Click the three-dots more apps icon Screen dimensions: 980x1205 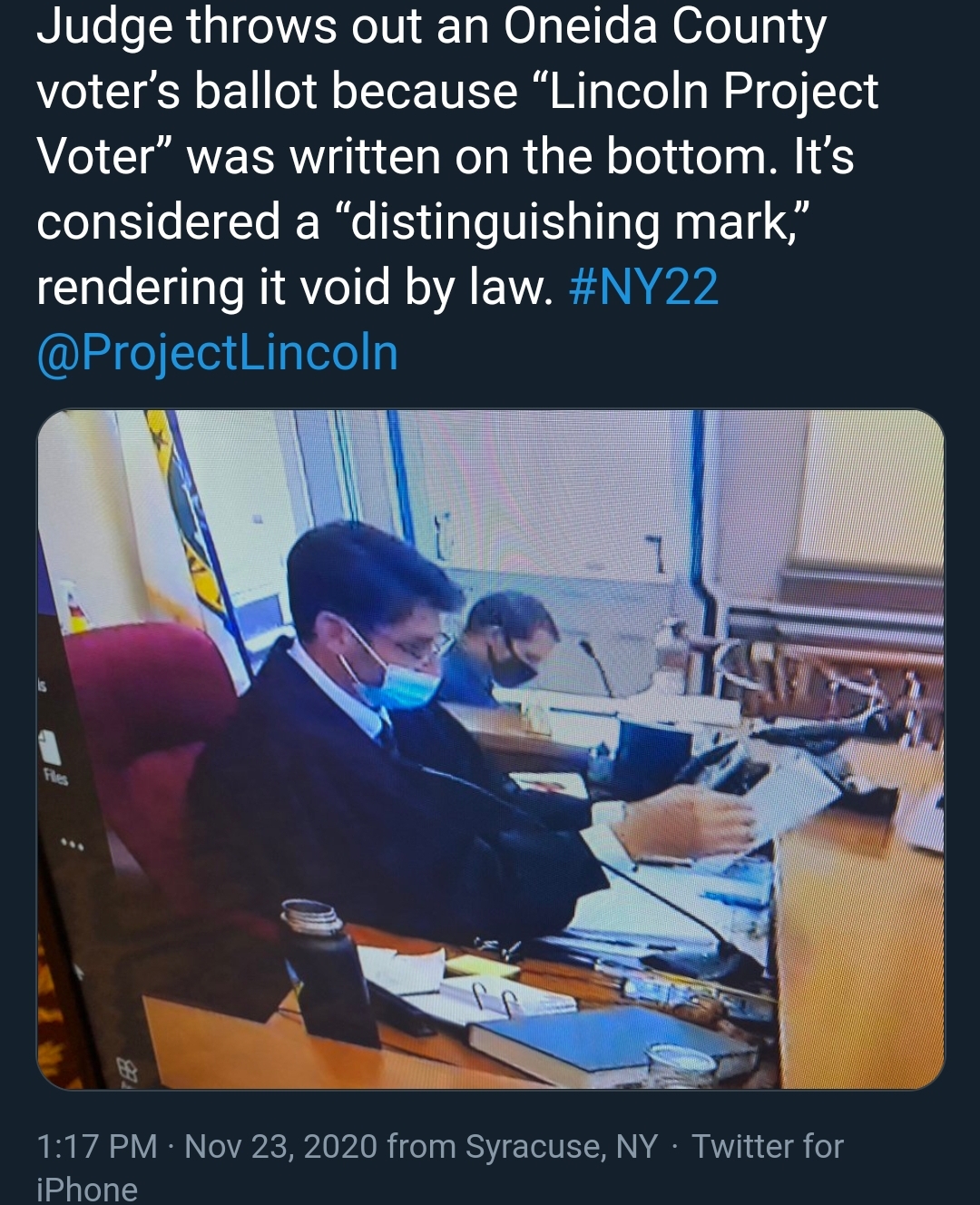73,846
